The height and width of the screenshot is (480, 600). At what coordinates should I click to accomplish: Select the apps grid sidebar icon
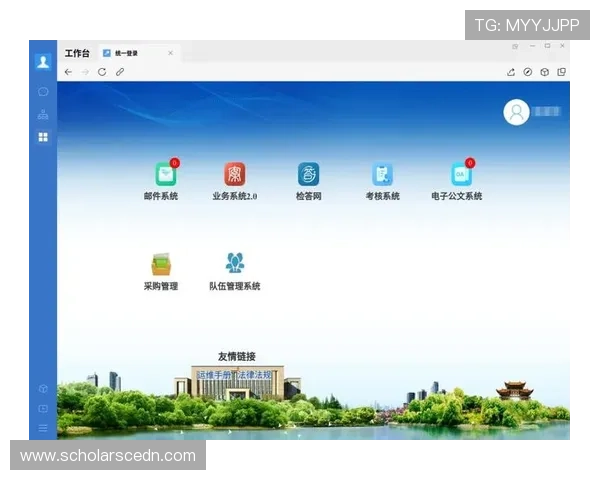pos(43,137)
